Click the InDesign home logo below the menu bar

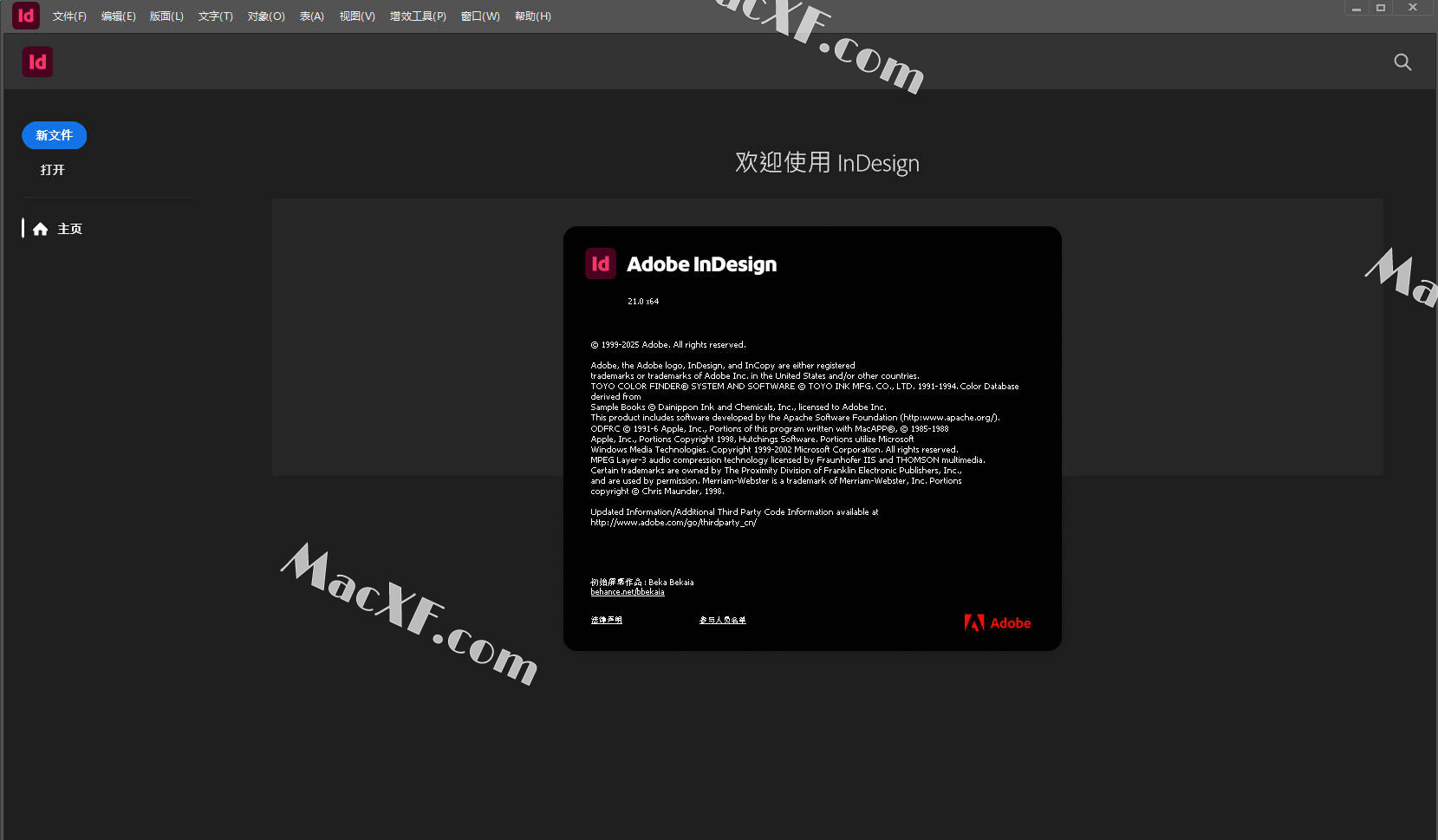(37, 62)
